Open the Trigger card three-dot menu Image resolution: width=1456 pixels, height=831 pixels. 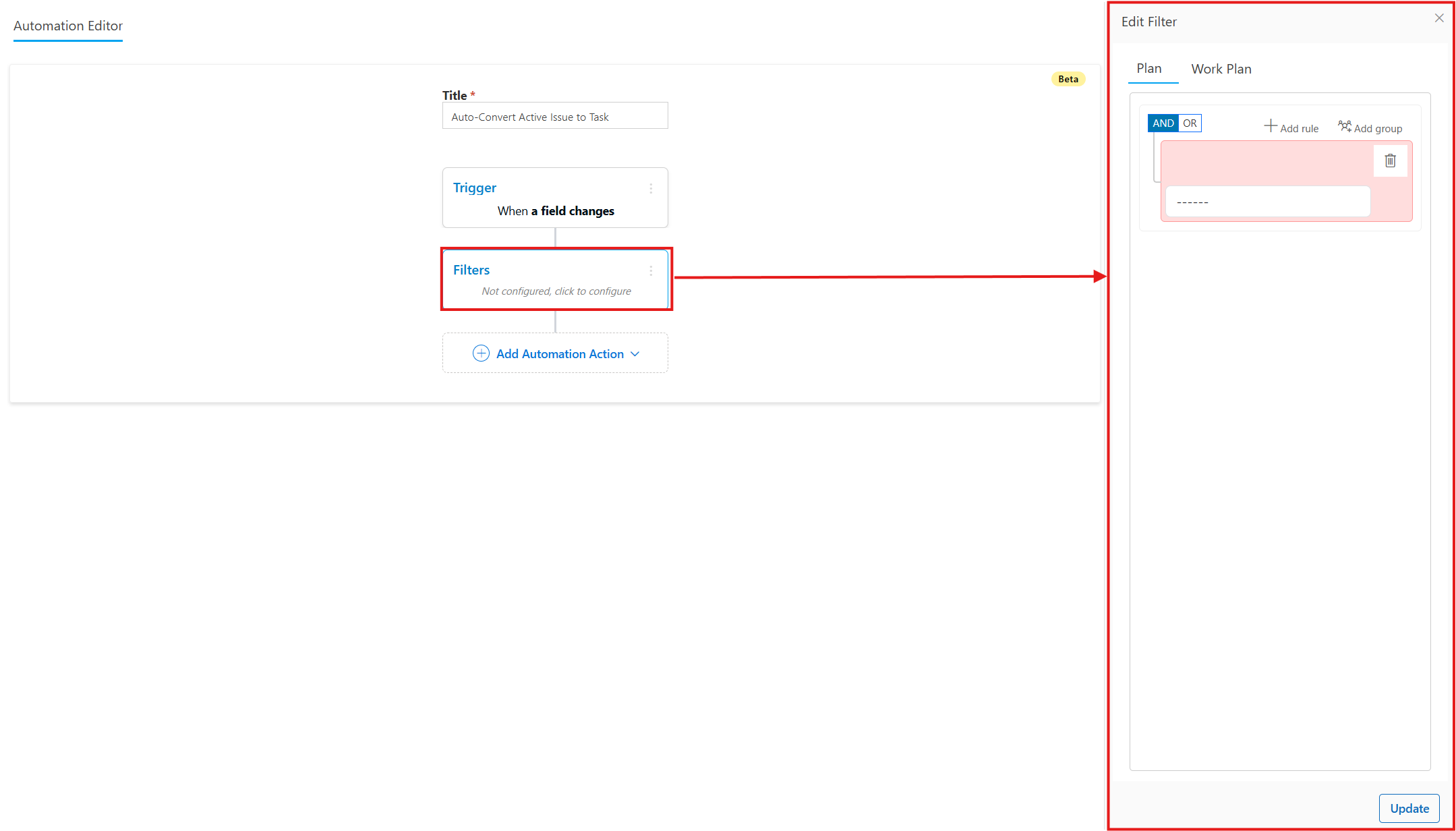(x=651, y=189)
